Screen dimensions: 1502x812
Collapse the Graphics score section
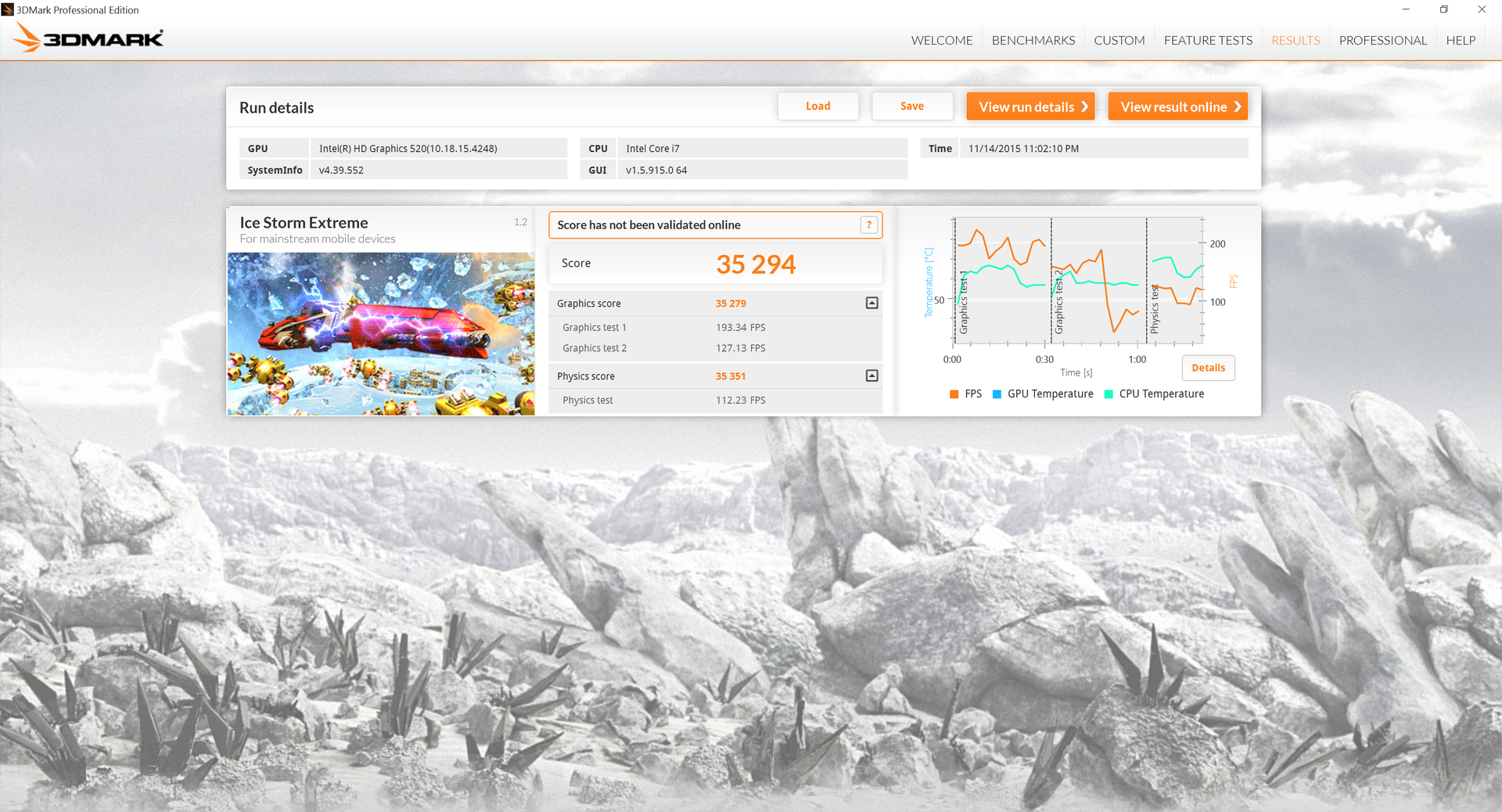[871, 303]
